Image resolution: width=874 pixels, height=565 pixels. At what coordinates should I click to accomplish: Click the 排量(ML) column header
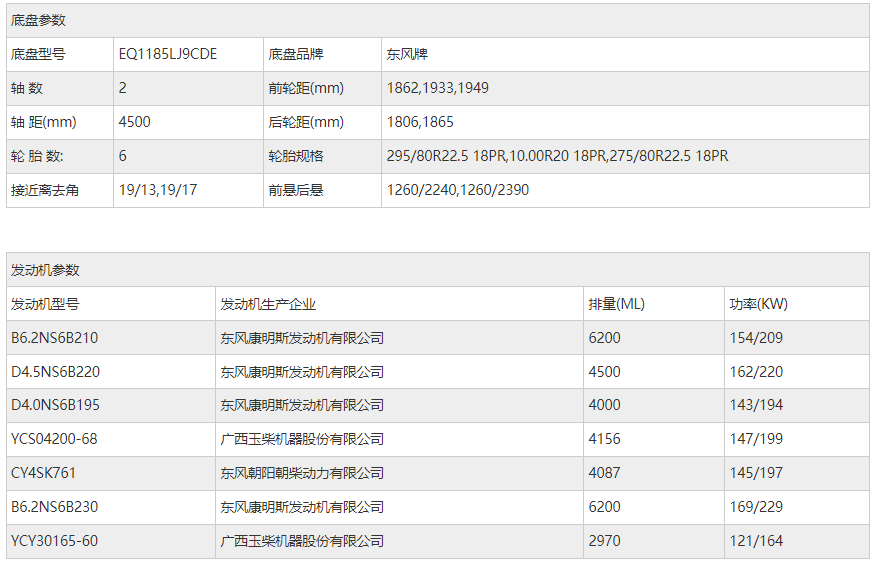click(x=617, y=304)
